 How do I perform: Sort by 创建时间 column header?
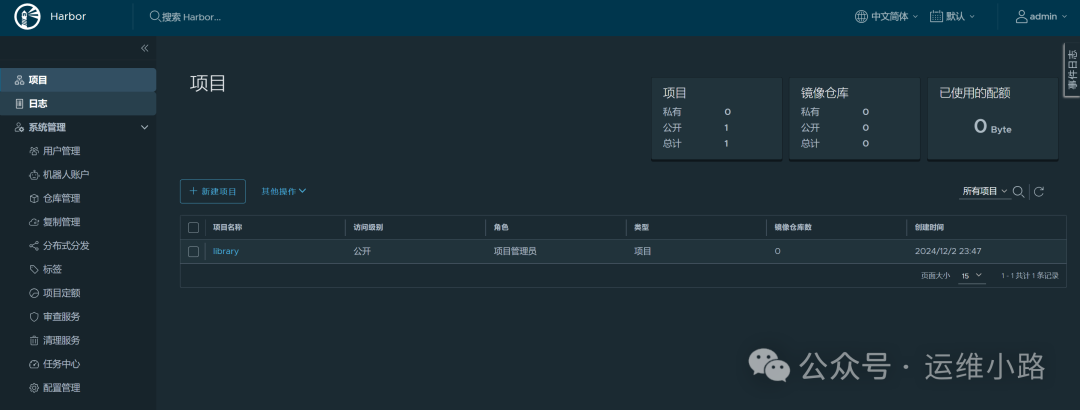click(x=930, y=227)
